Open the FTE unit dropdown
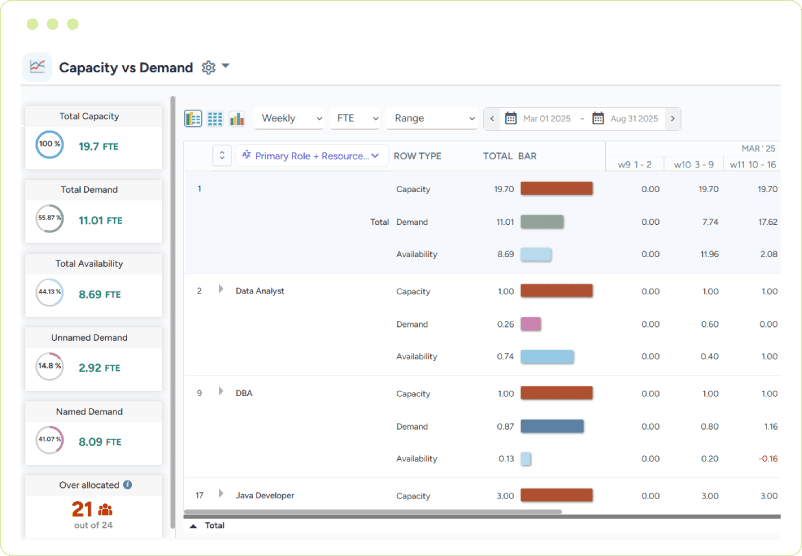The image size is (802, 556). (355, 118)
